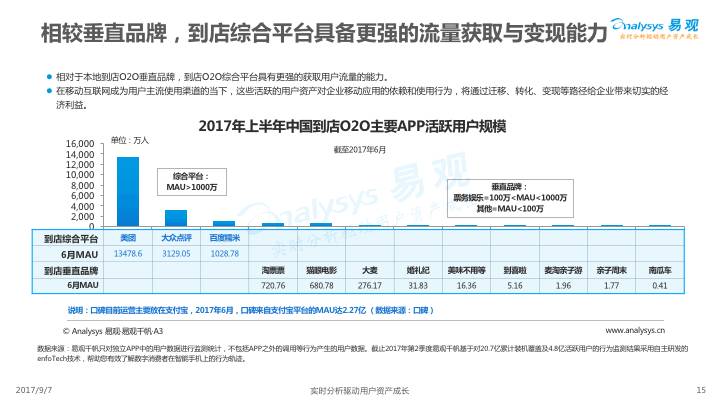The width and height of the screenshot is (720, 405).
Task: Click the 大麦 table cell
Action: click(x=370, y=270)
